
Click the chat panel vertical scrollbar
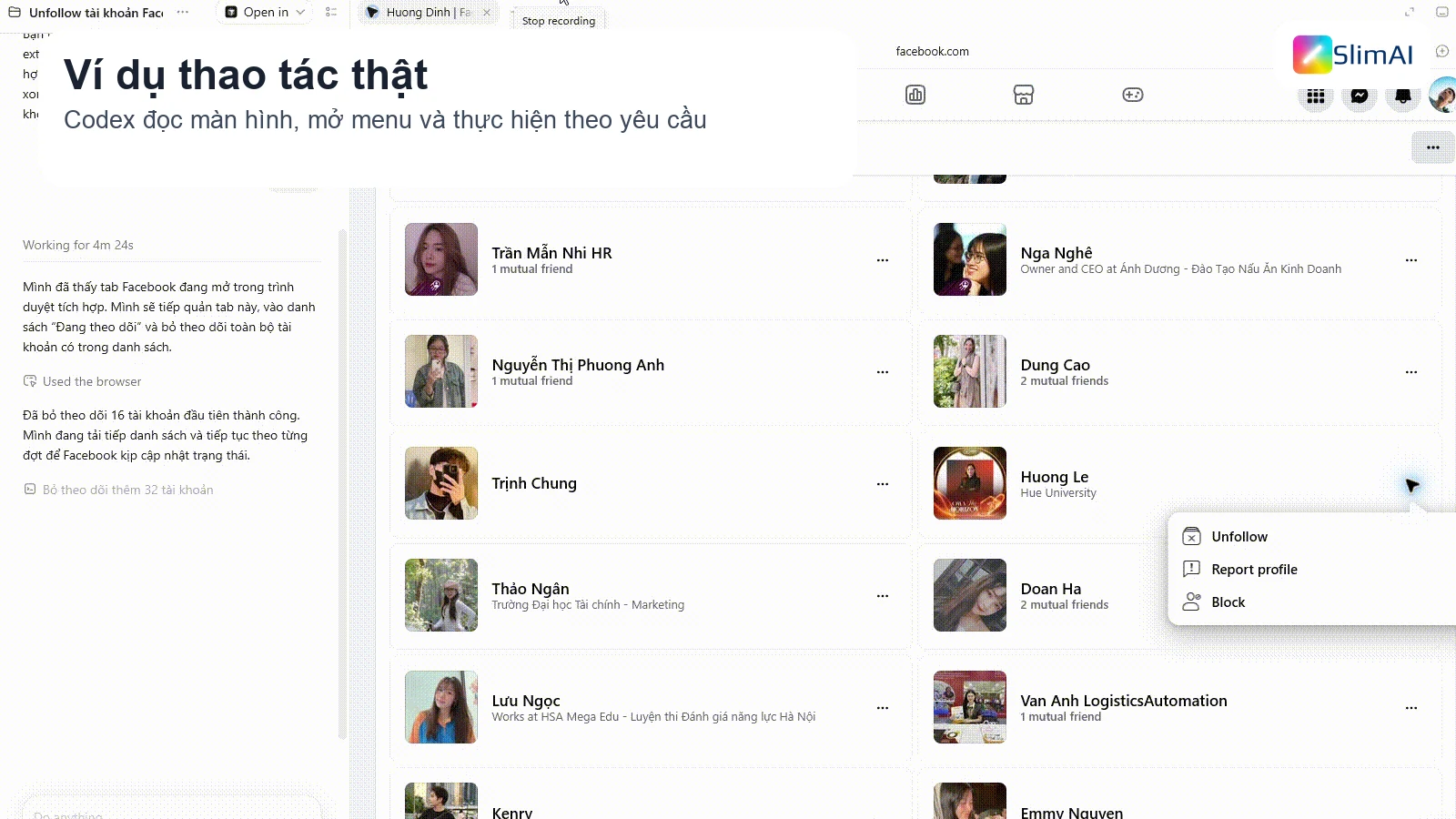click(342, 482)
